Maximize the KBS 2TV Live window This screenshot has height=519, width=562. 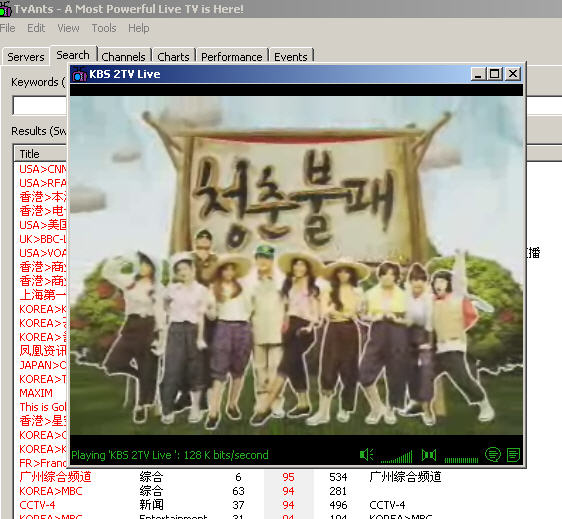tap(495, 74)
